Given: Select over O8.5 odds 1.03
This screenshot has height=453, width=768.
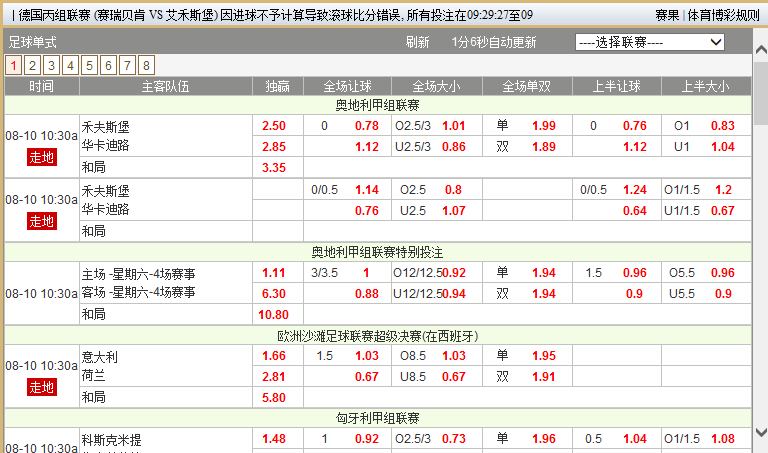Looking at the screenshot, I should click(x=454, y=356).
